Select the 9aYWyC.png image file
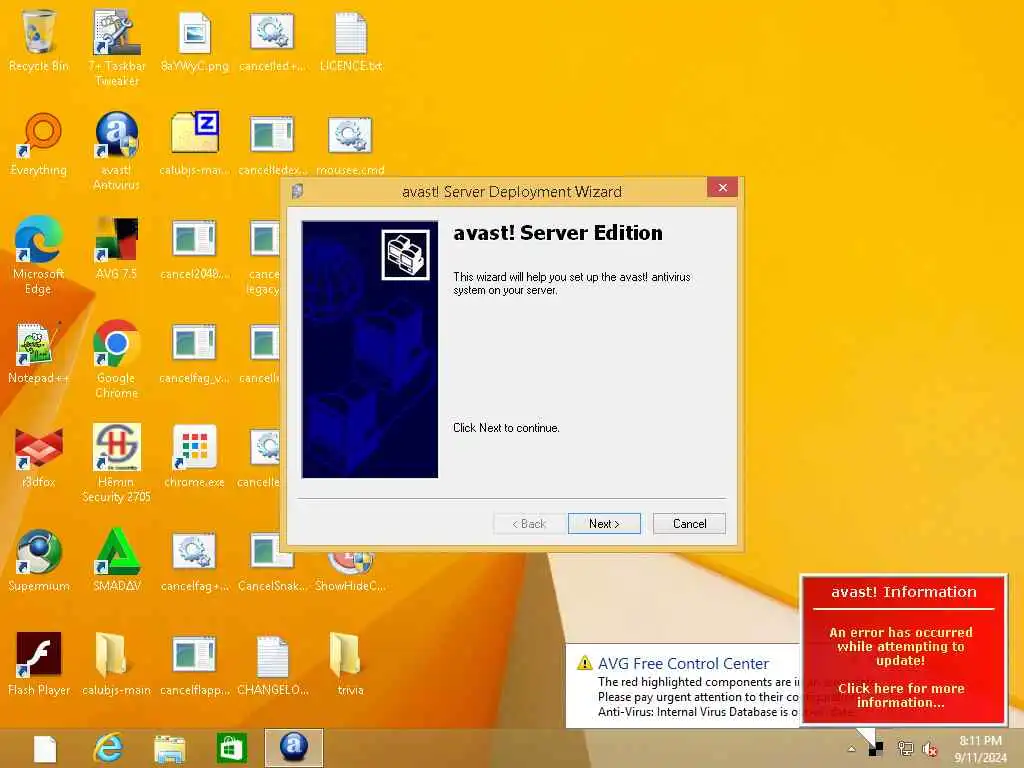This screenshot has width=1024, height=768. tap(195, 40)
